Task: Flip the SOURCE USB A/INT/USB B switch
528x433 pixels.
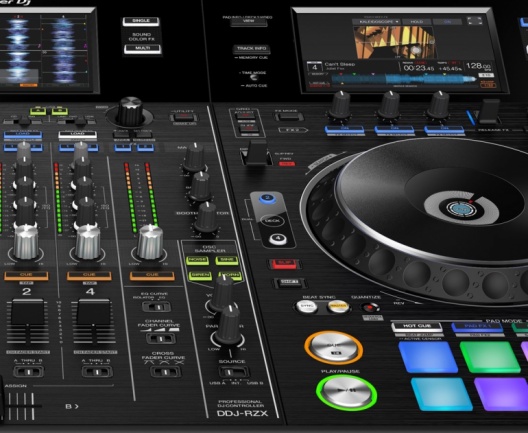Action: [234, 372]
